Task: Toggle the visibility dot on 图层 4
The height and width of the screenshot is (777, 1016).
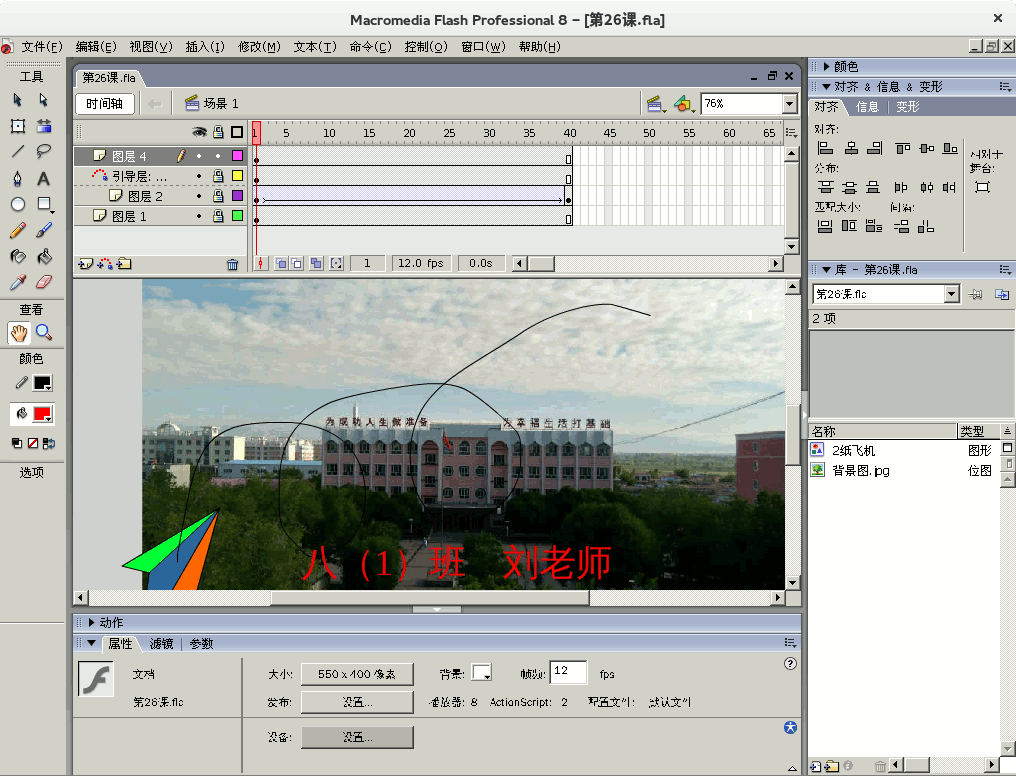Action: point(199,156)
